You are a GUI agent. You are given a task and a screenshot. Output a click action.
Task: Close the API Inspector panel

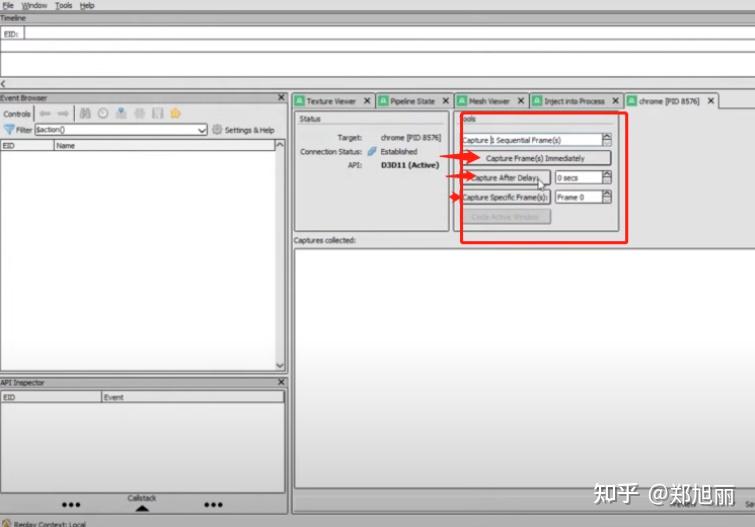point(281,382)
